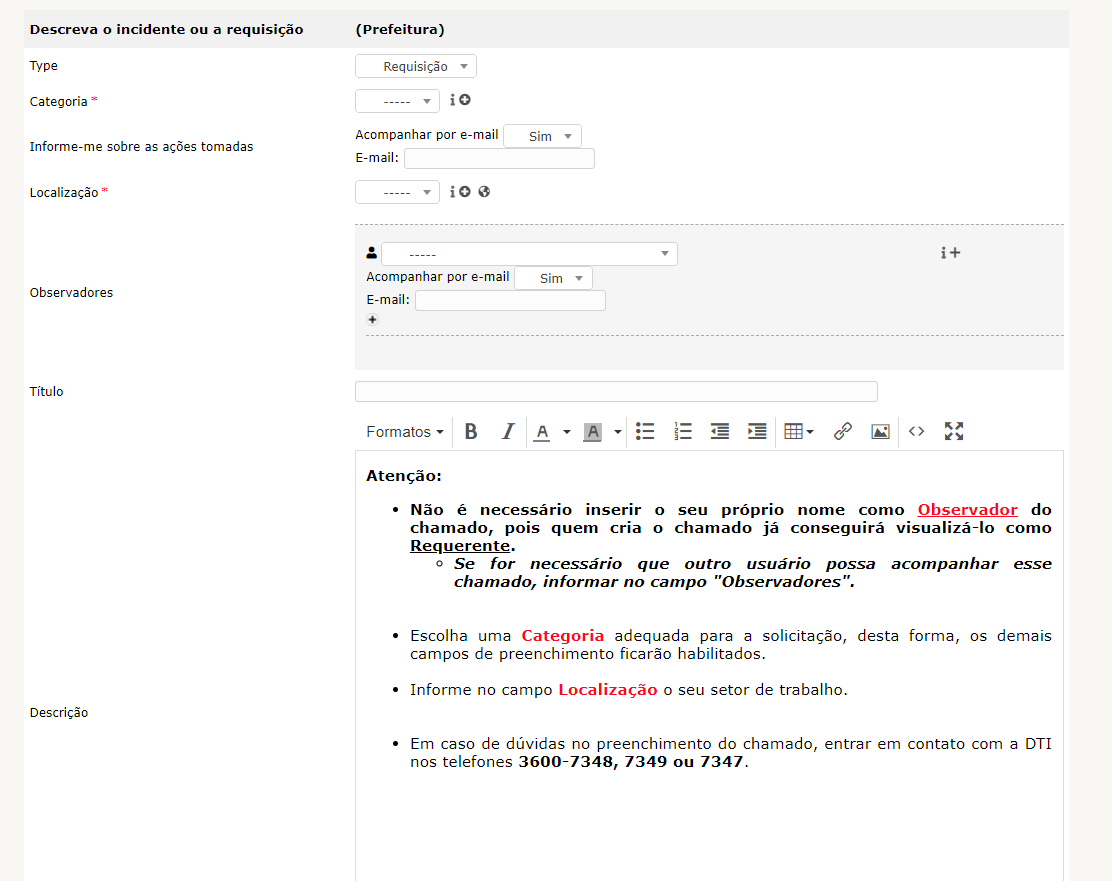The height and width of the screenshot is (881, 1112).
Task: Click 'Descreva o incidente ou a requisição' header
Action: tap(167, 29)
